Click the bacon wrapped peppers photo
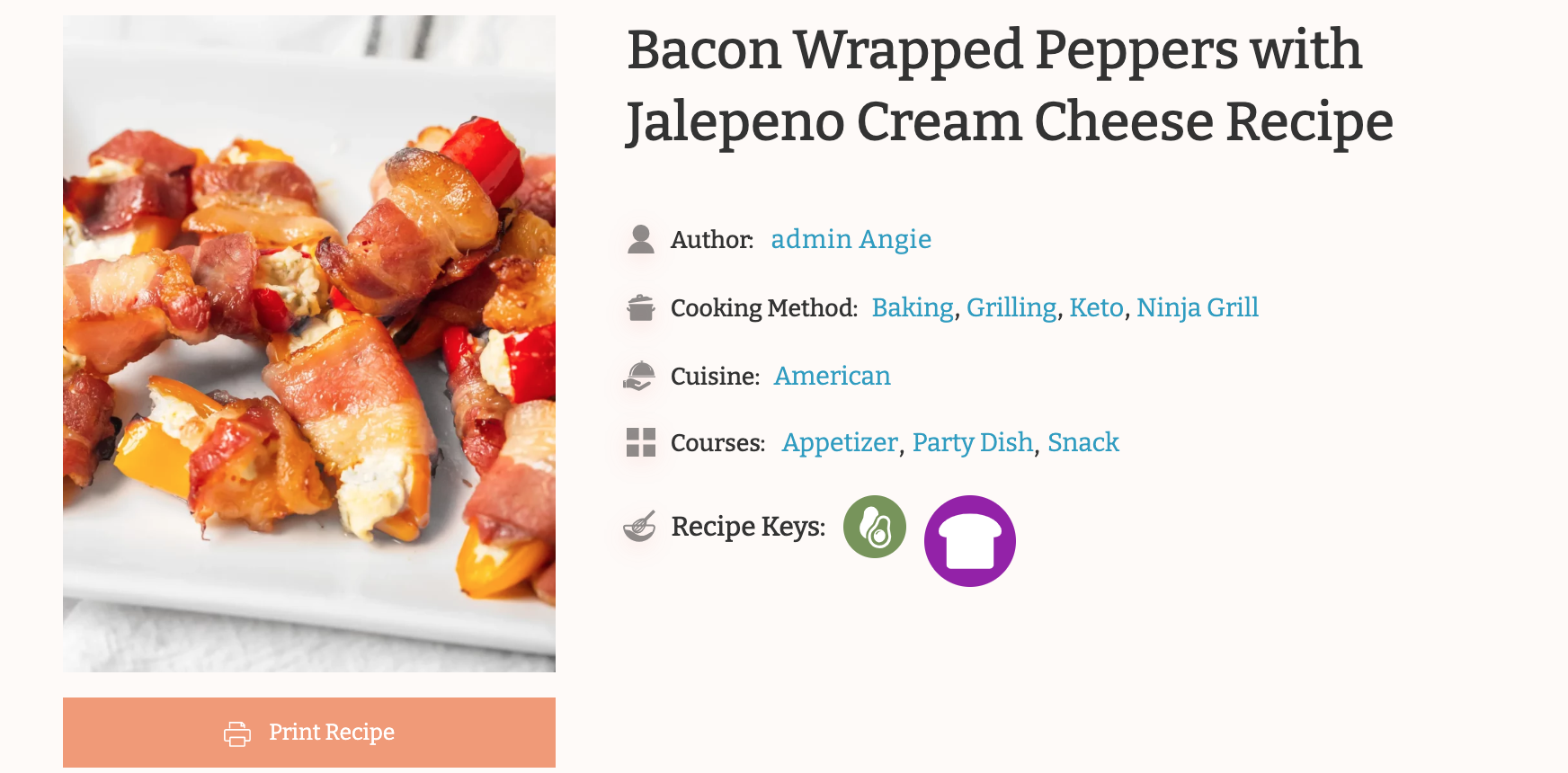This screenshot has height=773, width=1568. coord(309,343)
